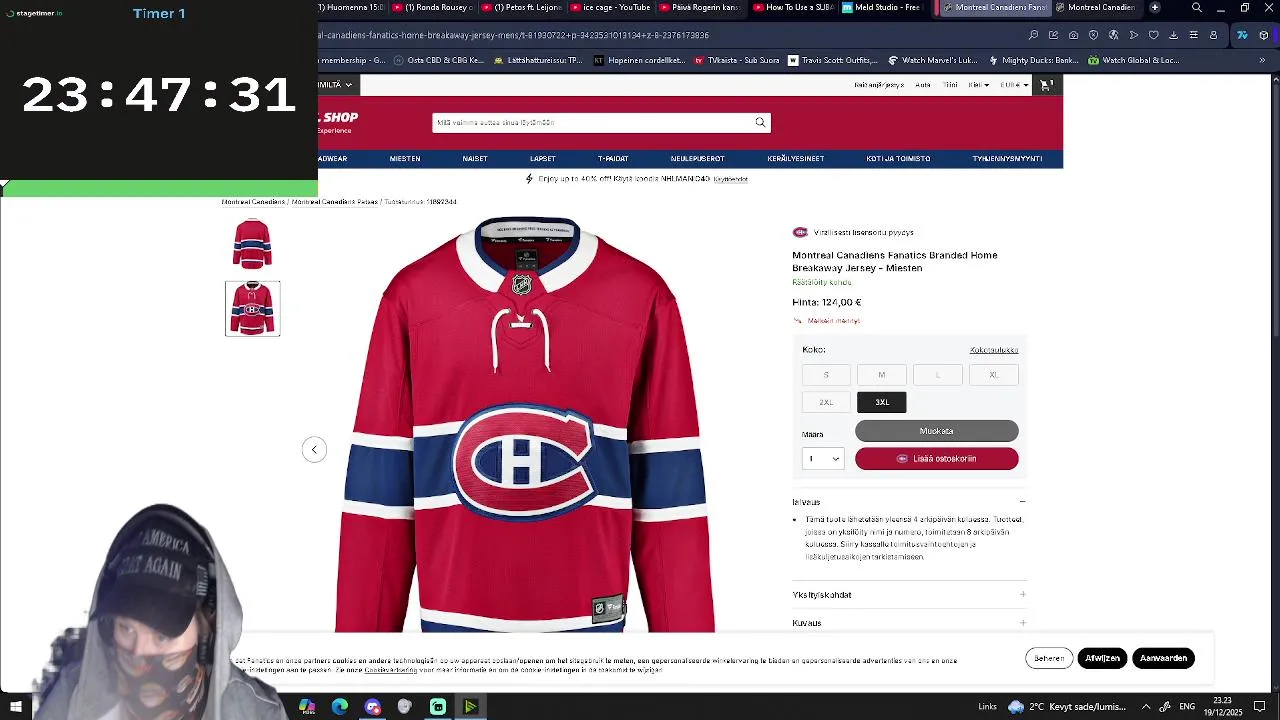
Task: Open the colorful Copilot icon in taskbar
Action: coord(307,707)
